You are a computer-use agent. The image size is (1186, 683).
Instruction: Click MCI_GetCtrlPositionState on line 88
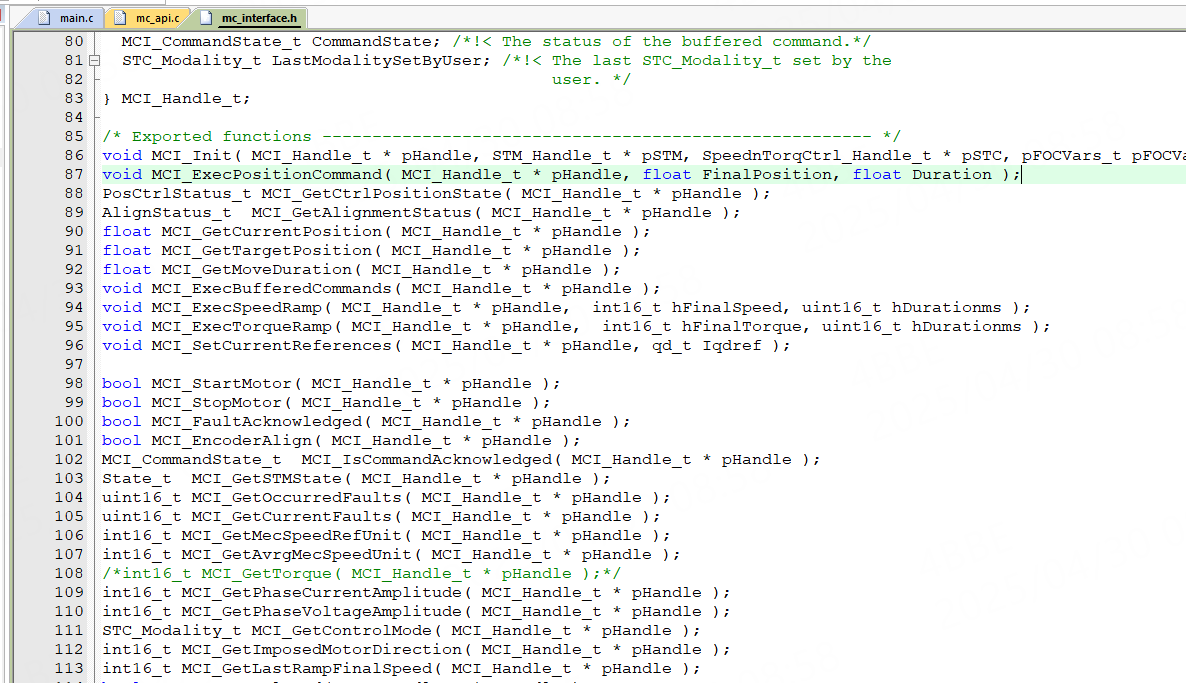pos(381,194)
